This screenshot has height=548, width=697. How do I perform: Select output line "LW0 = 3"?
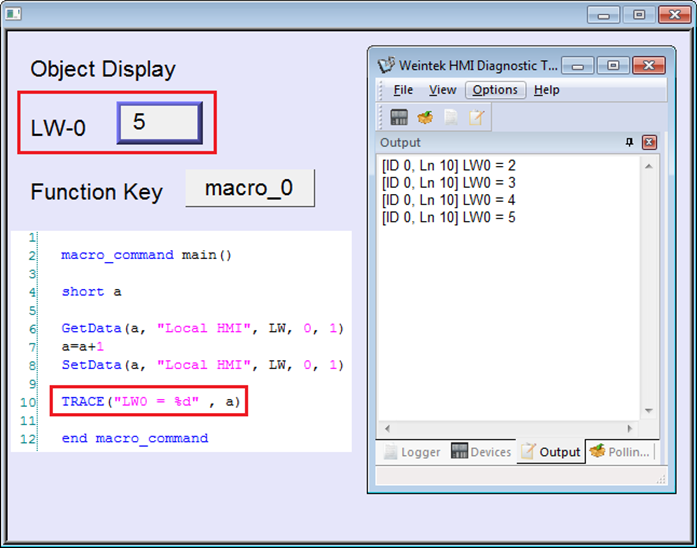(x=449, y=183)
